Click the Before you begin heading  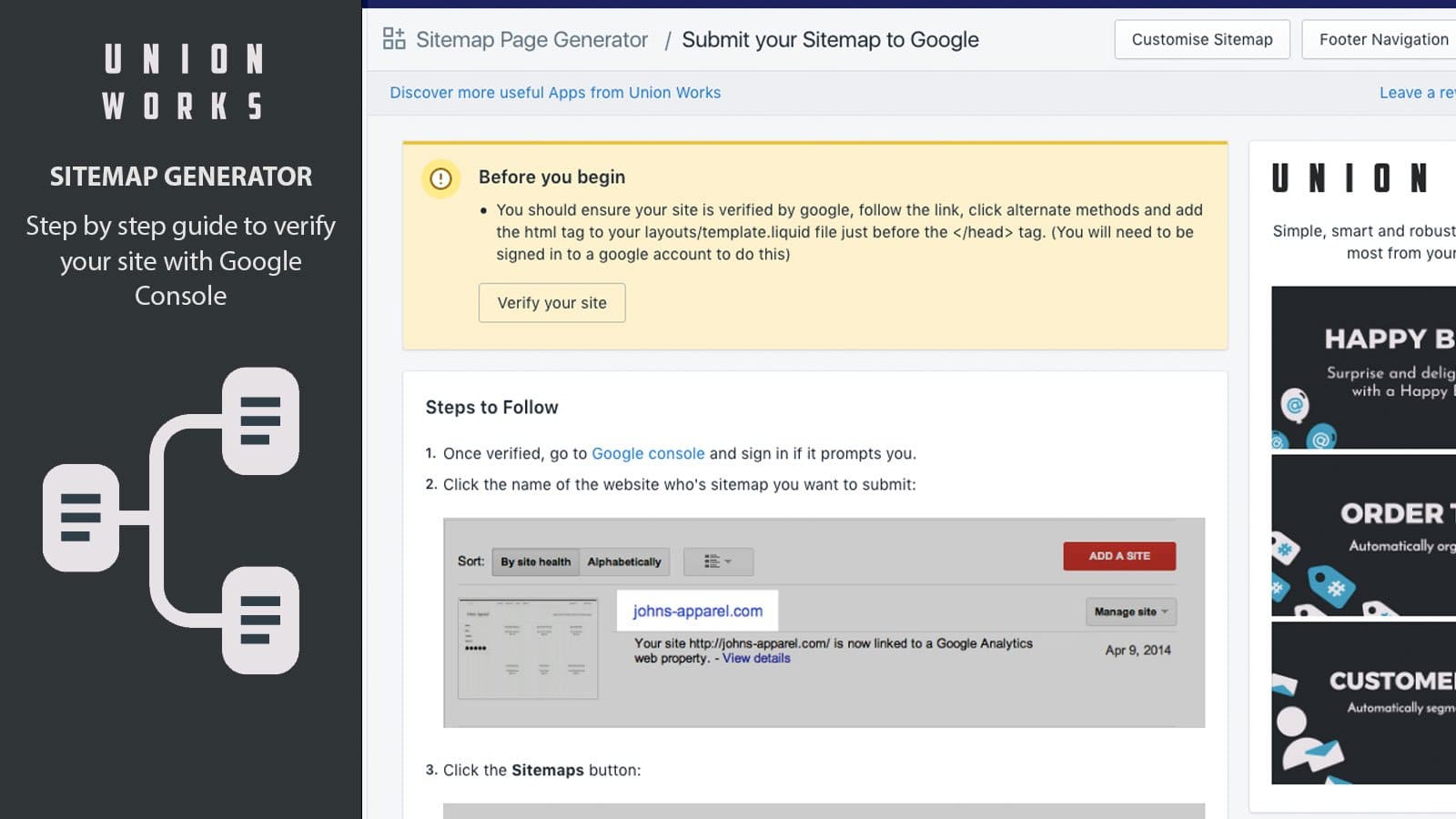pos(551,177)
